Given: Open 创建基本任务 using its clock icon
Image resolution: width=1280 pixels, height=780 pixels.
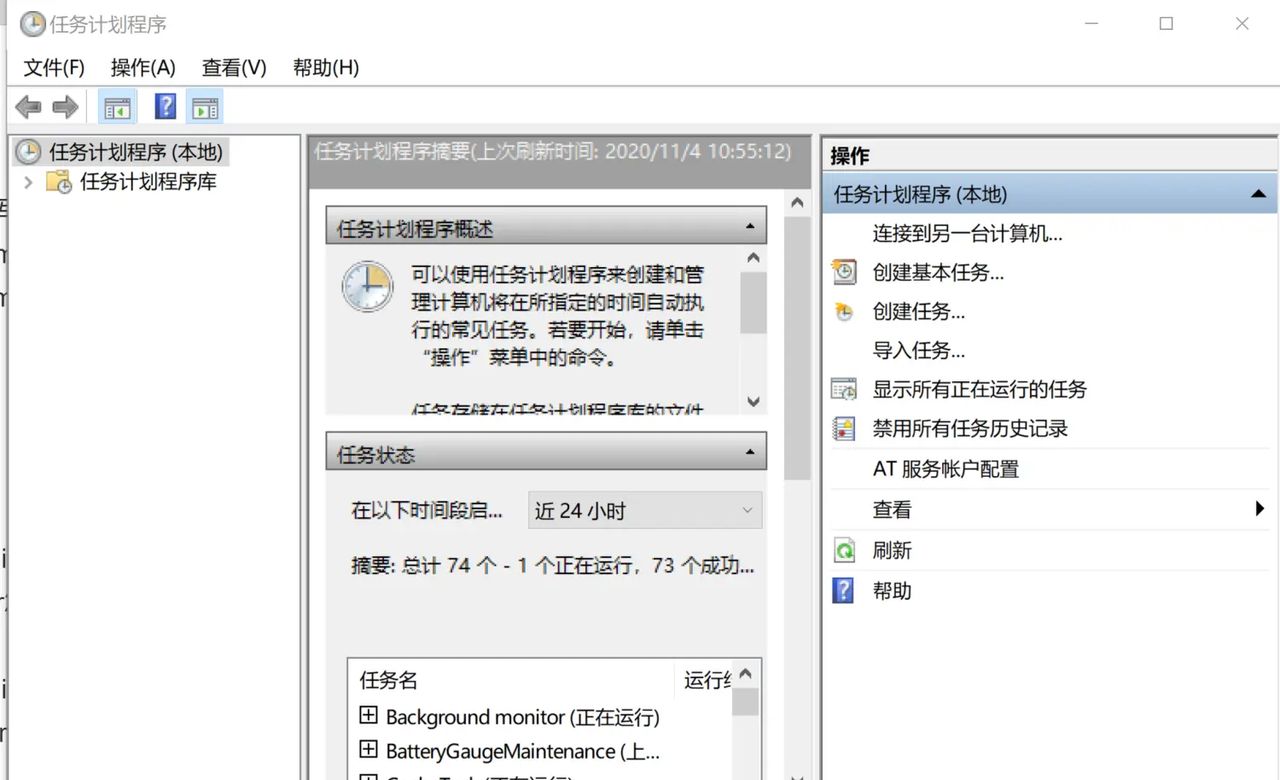Looking at the screenshot, I should (x=843, y=272).
